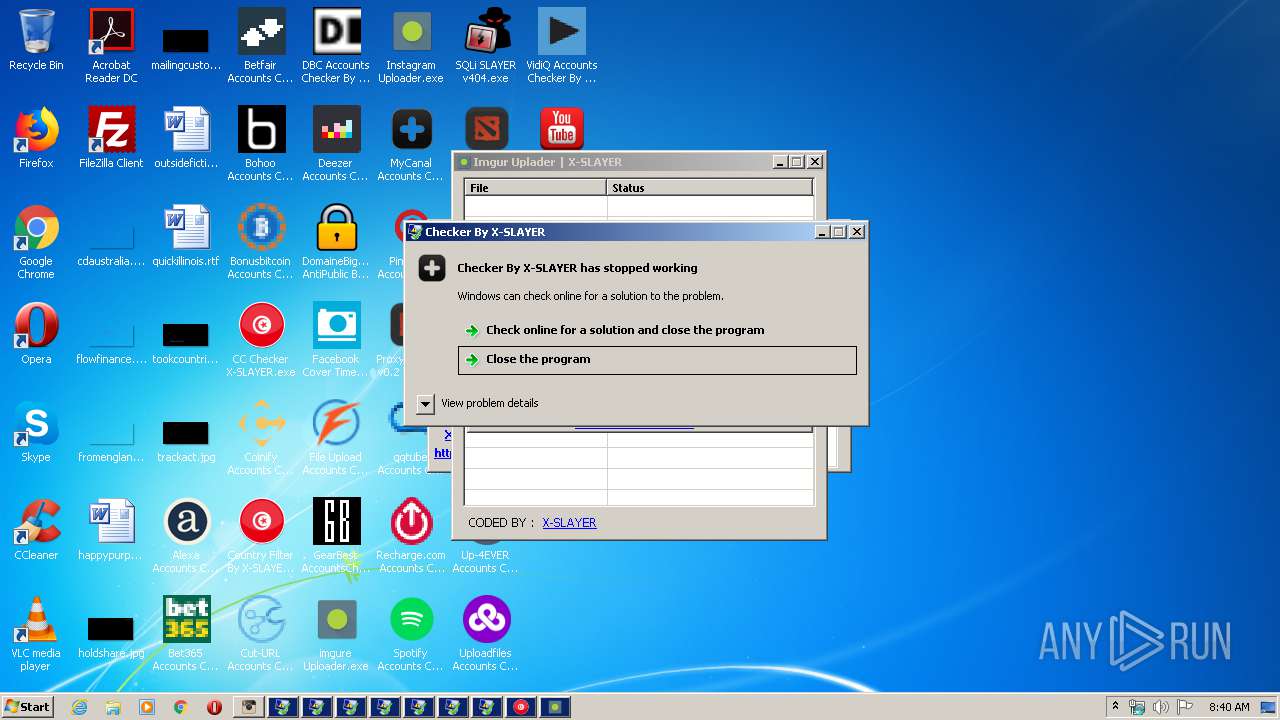Open Chrome from the taskbar
Image resolution: width=1280 pixels, height=720 pixels.
coord(180,707)
